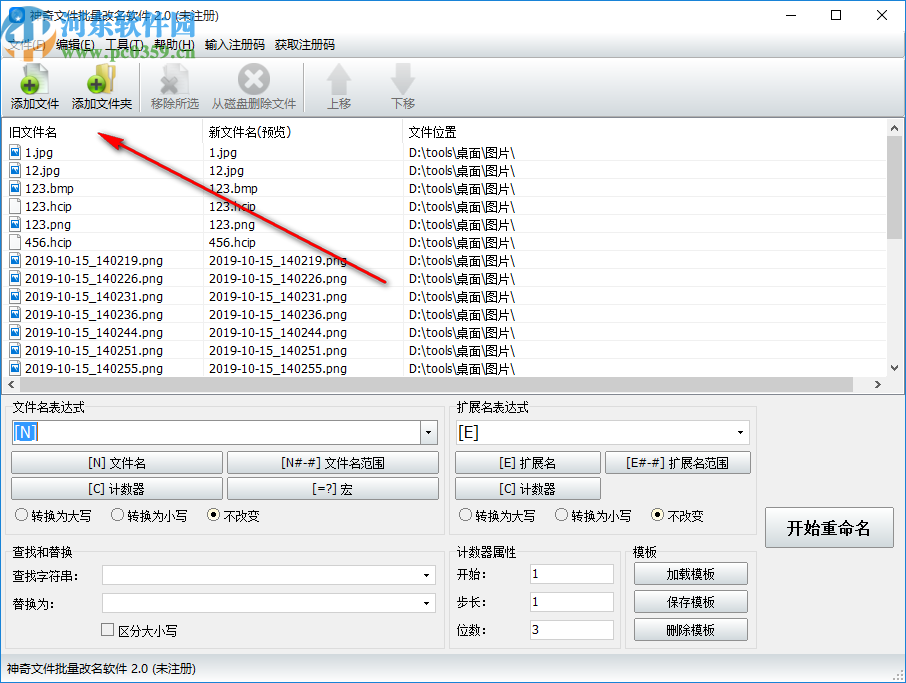Expand the find string dropdown
Screen dimensions: 906x683
(426, 576)
